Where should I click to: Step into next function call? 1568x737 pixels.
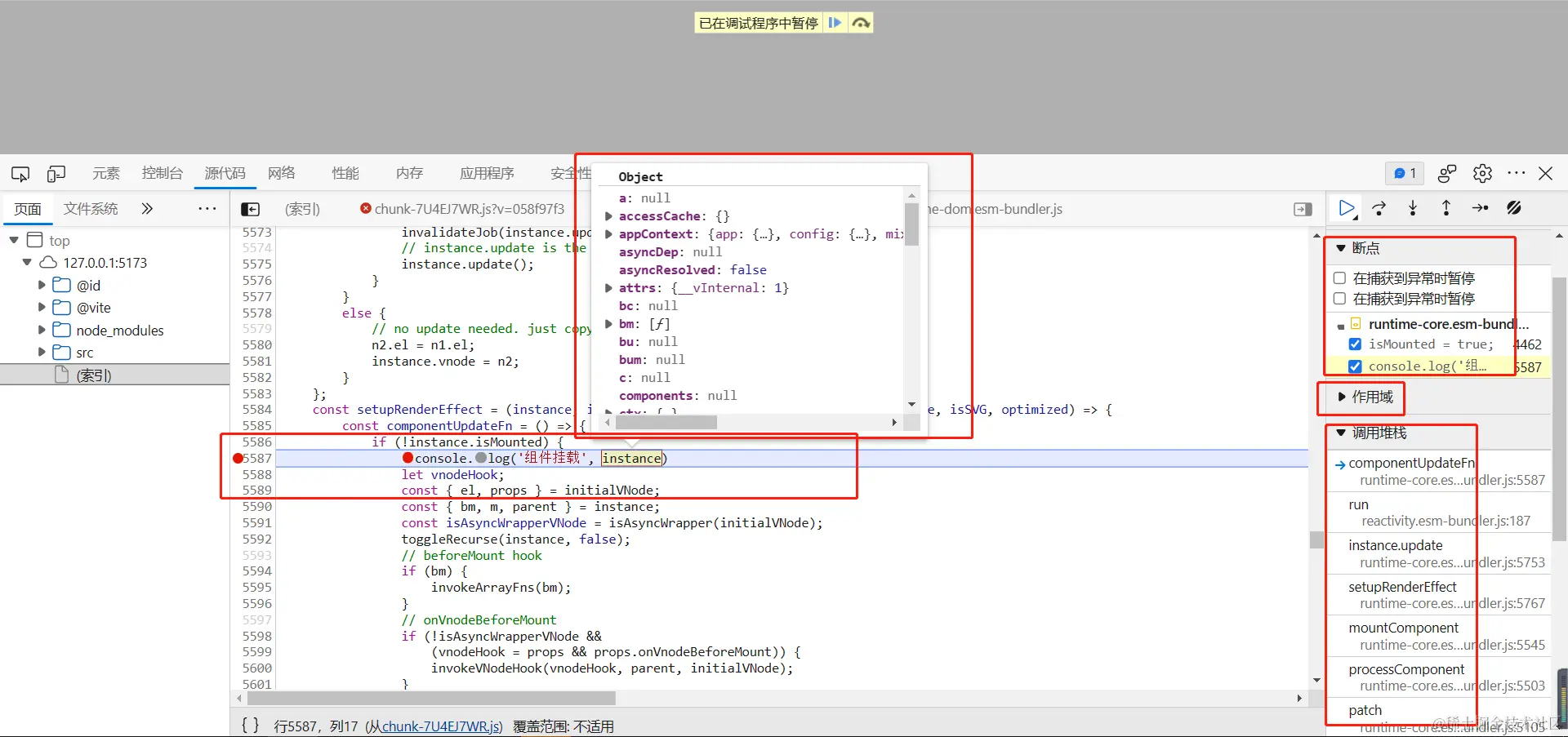[x=1413, y=209]
